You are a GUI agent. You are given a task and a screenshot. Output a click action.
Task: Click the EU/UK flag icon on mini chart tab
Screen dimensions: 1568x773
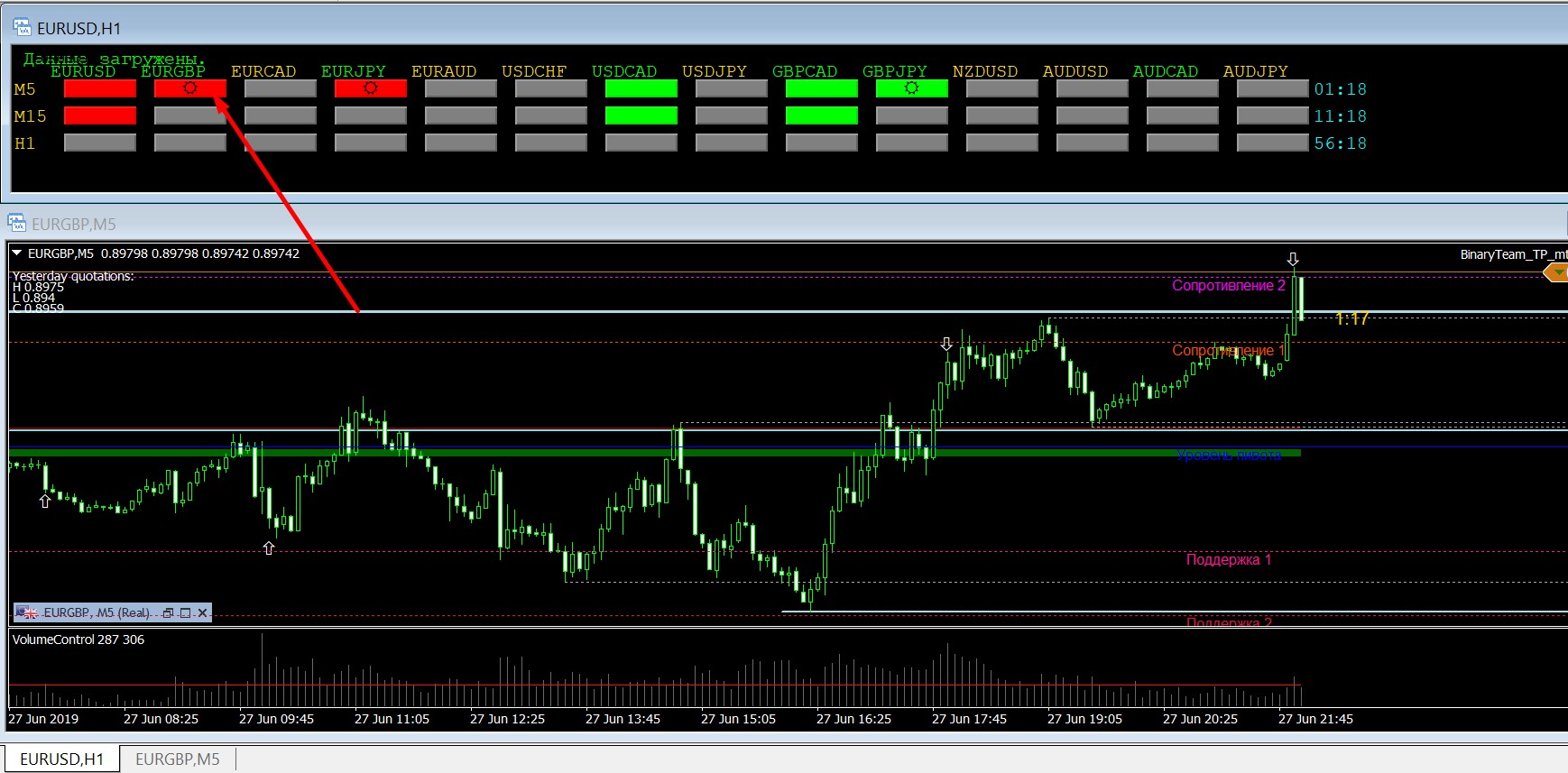click(x=27, y=613)
